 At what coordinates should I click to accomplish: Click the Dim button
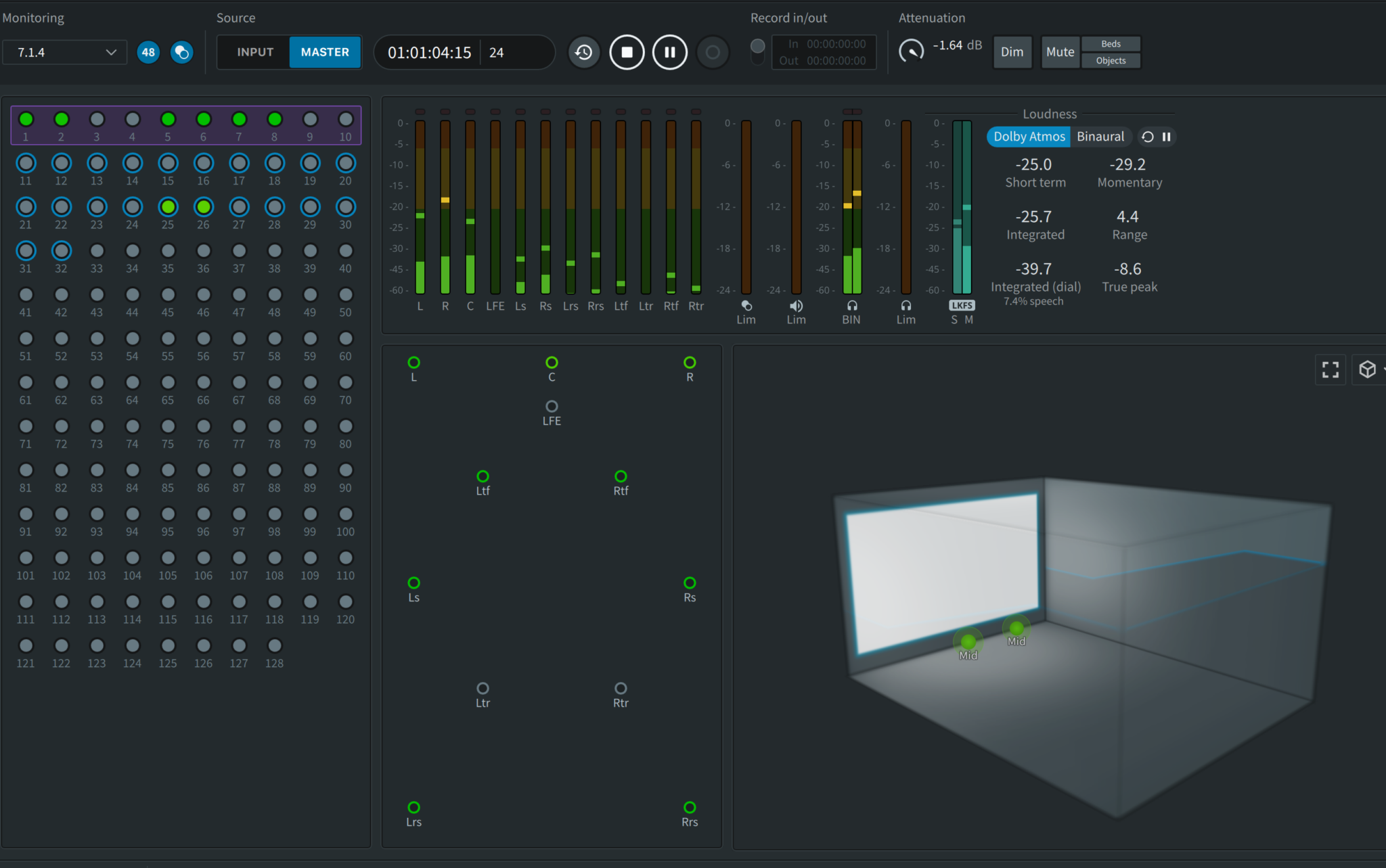[1012, 52]
